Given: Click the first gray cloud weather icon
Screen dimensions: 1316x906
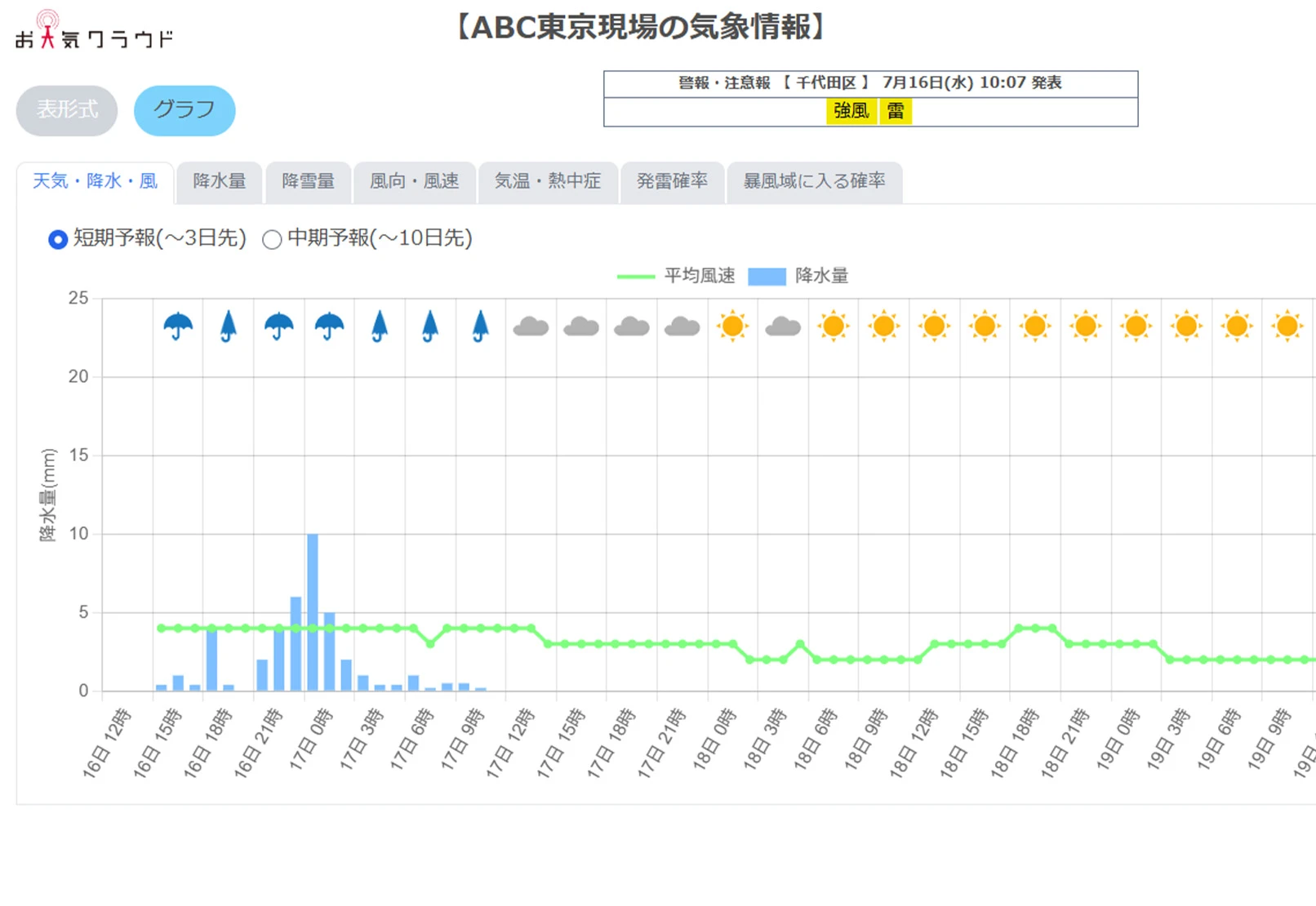Looking at the screenshot, I should click(x=531, y=327).
